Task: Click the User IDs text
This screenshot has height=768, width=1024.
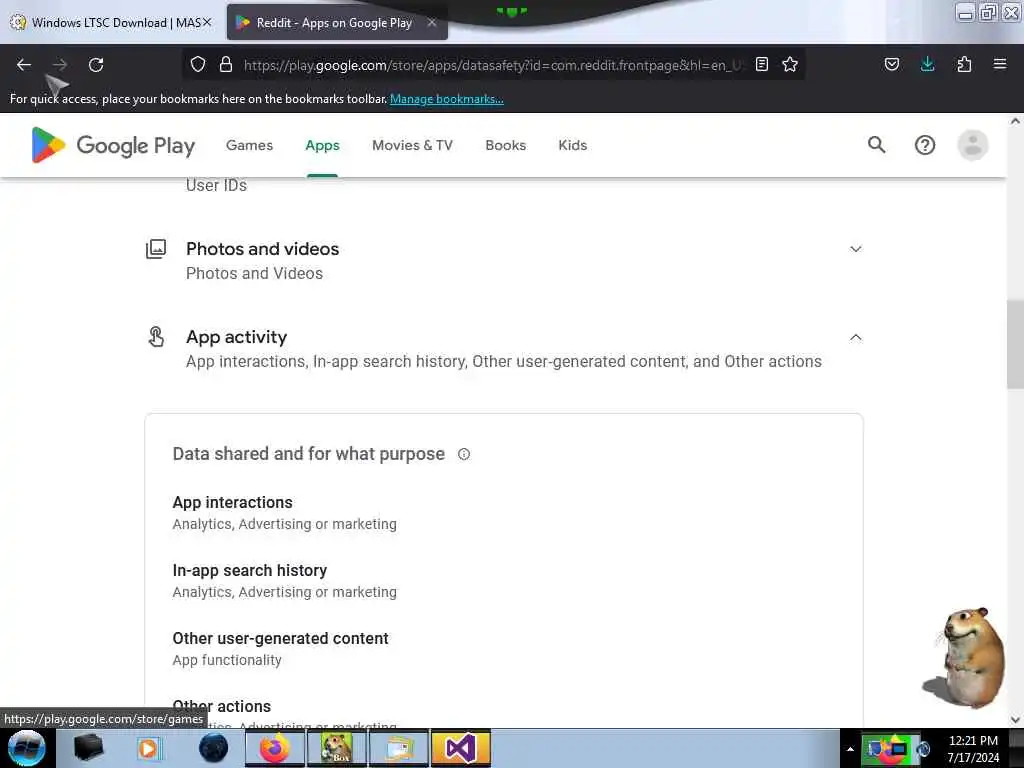Action: click(x=216, y=185)
